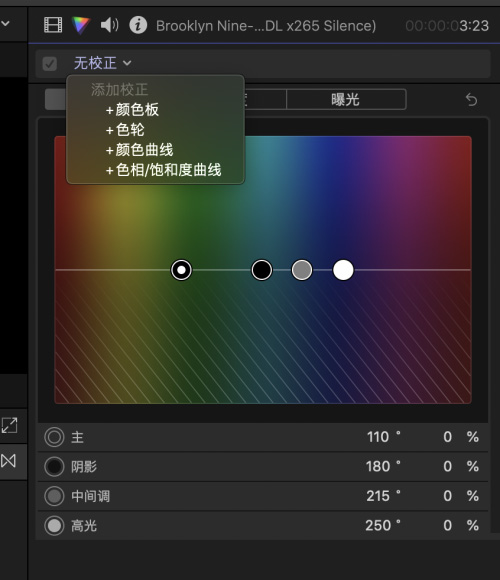This screenshot has height=580, width=500.
Task: Select the black shadows puck on color board
Action: pyautogui.click(x=262, y=270)
